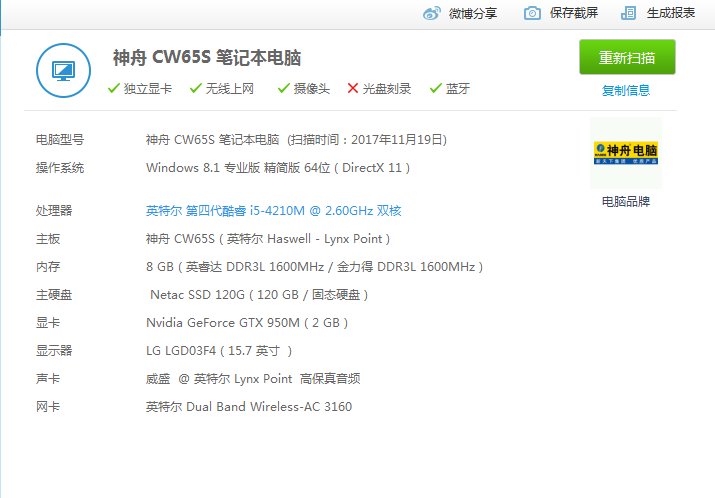Click the green 重新扫描 rescan button

click(627, 57)
